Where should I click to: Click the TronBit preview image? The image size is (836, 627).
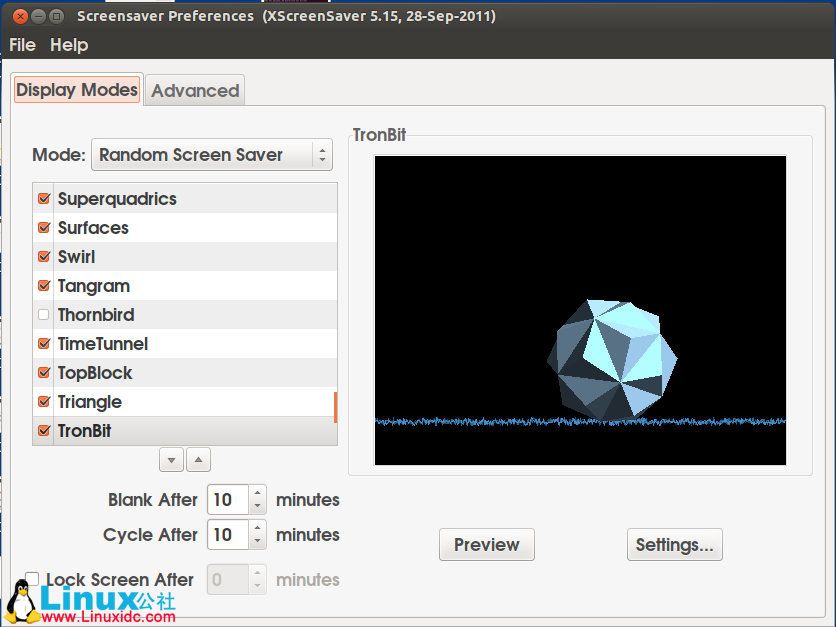[580, 310]
